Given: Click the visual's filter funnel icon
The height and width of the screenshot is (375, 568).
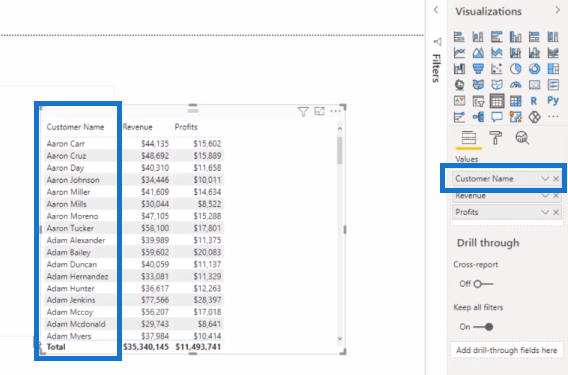Looking at the screenshot, I should [303, 112].
